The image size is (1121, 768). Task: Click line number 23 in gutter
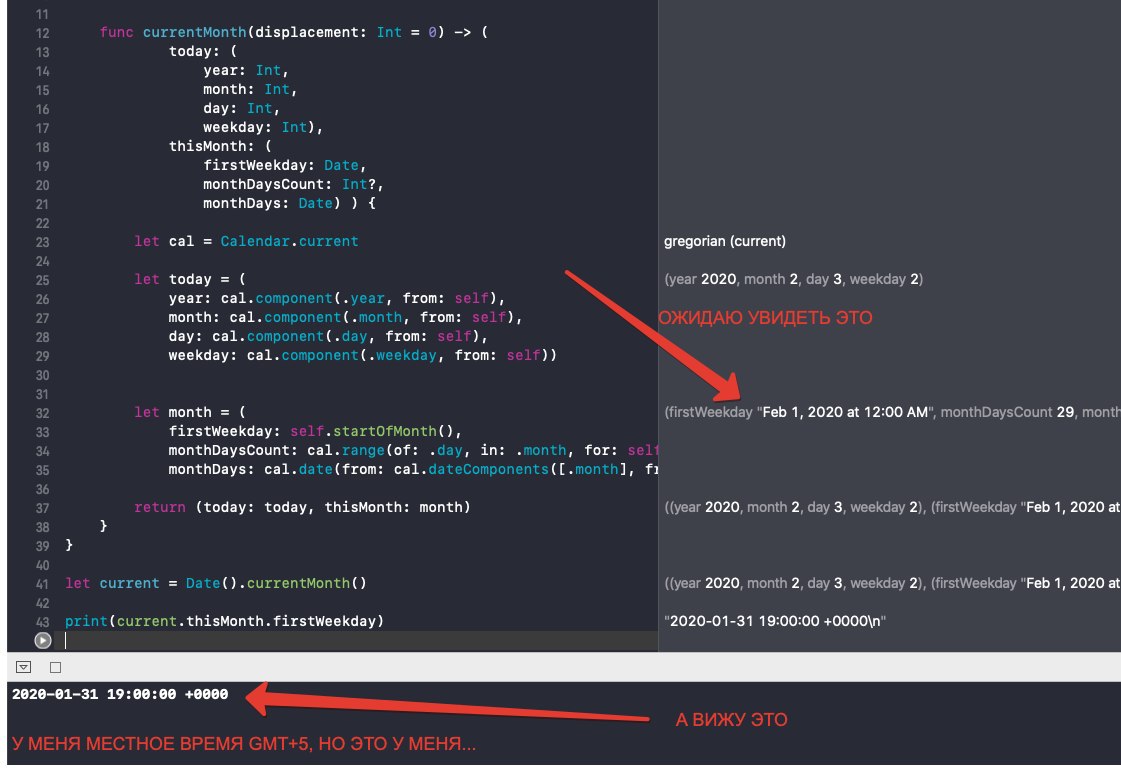point(42,242)
